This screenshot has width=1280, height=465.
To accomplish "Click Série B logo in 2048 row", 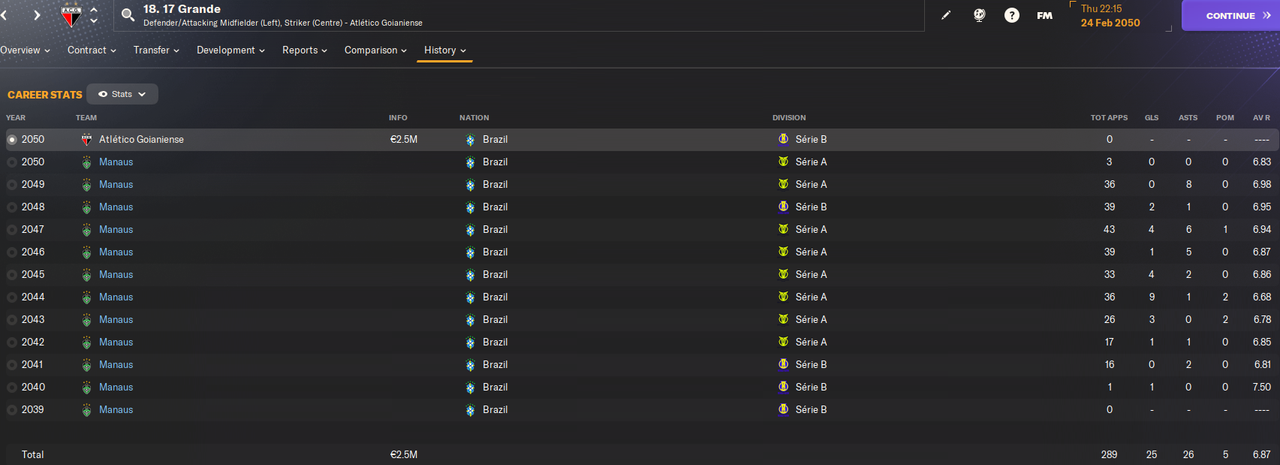I will (783, 207).
